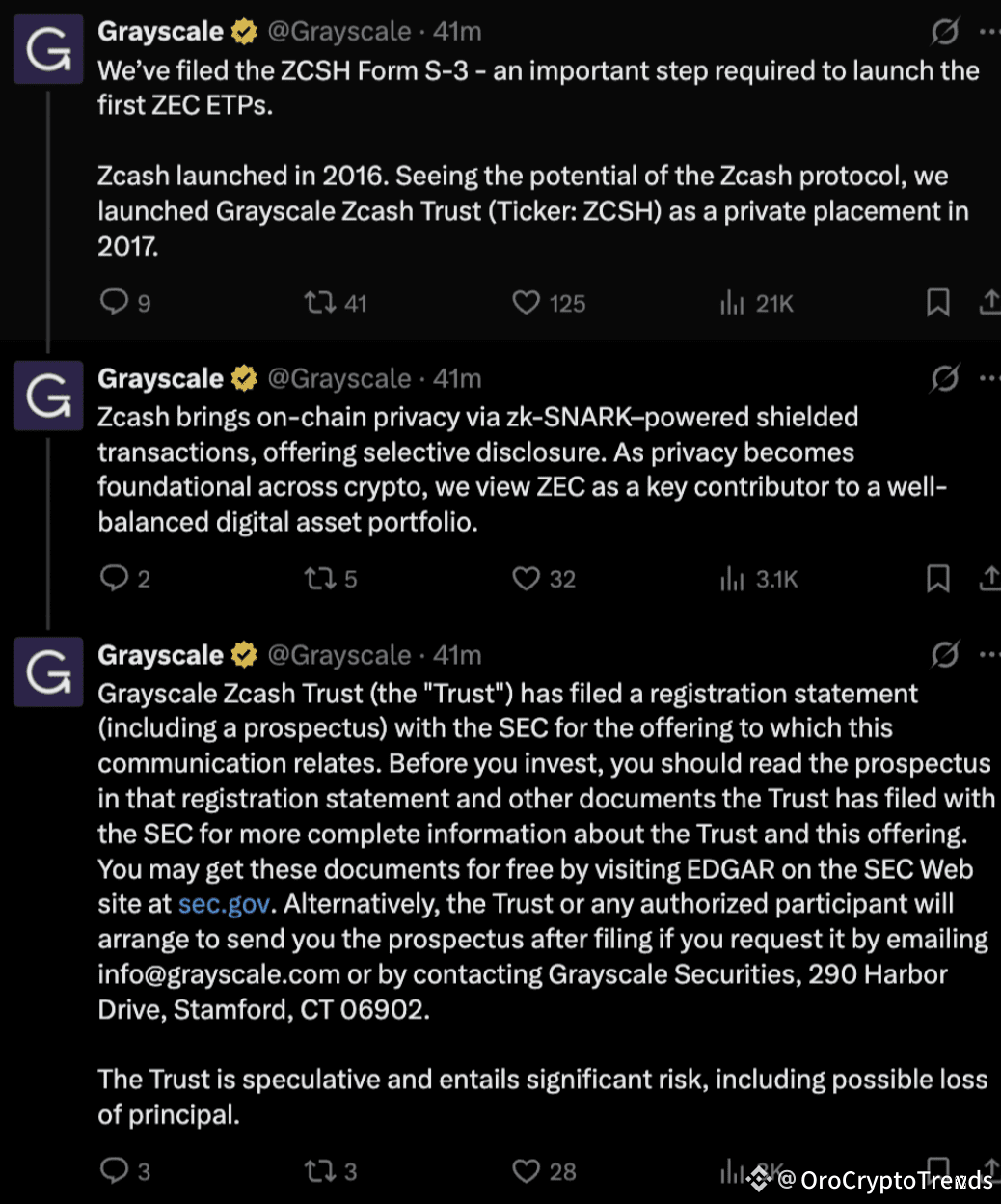Open Grok icon on first tweet
This screenshot has height=1204, width=1001.
945,32
